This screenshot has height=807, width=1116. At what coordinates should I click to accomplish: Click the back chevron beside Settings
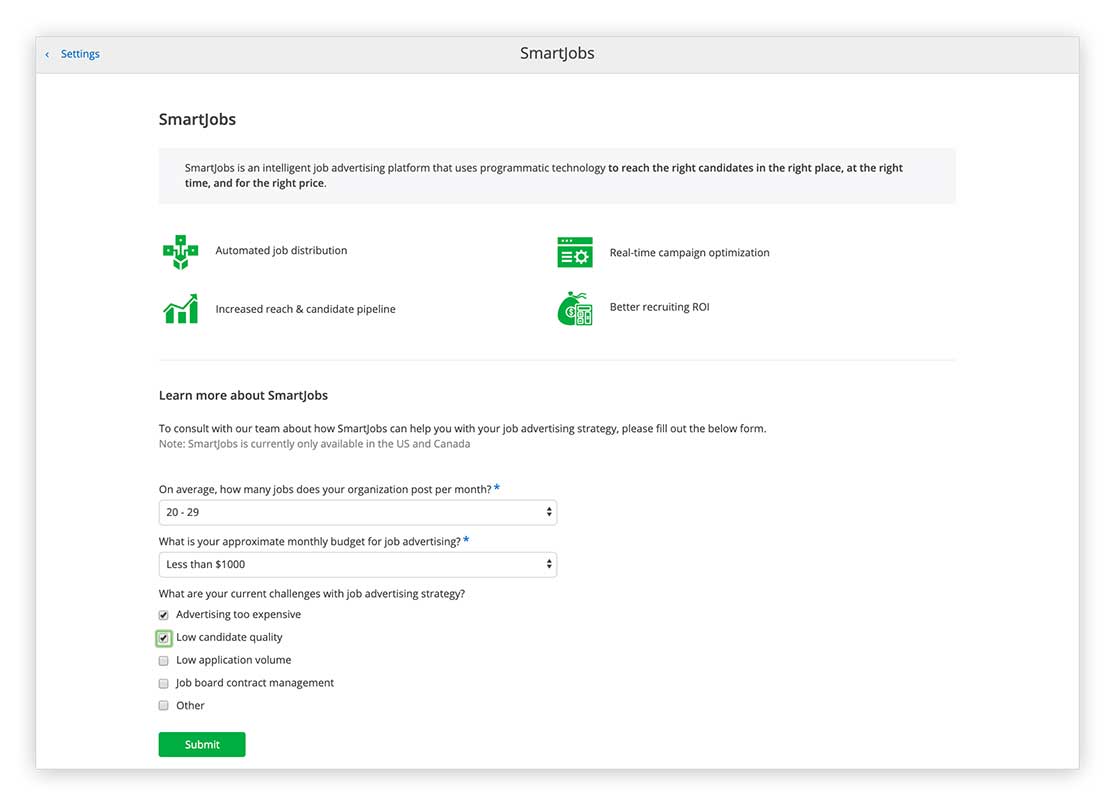click(x=47, y=55)
